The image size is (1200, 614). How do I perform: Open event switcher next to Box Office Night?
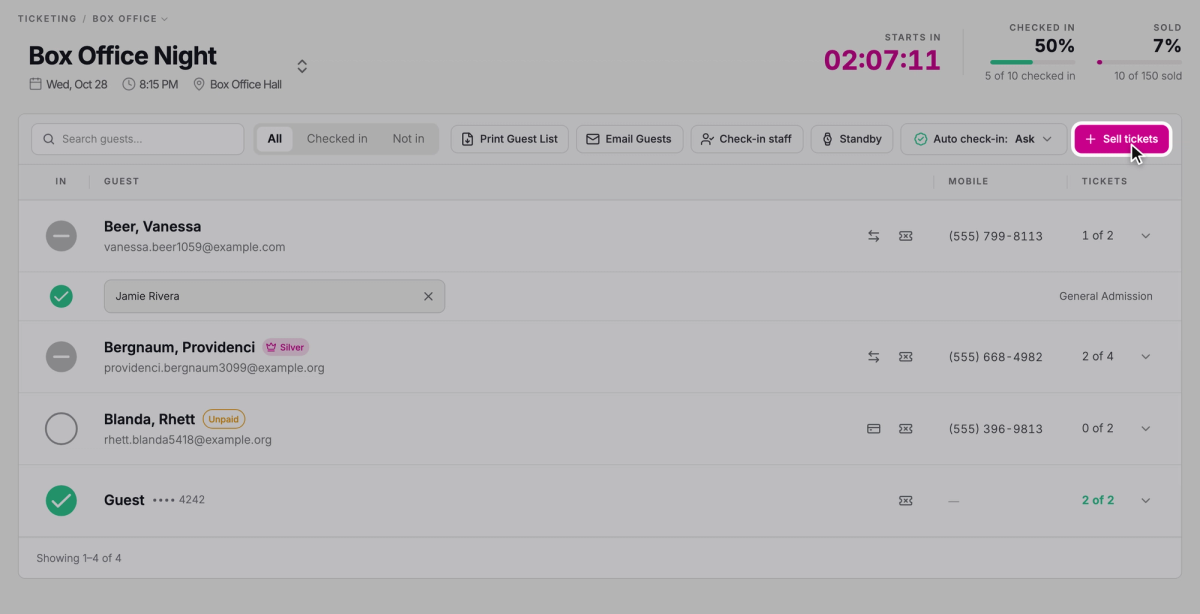302,66
